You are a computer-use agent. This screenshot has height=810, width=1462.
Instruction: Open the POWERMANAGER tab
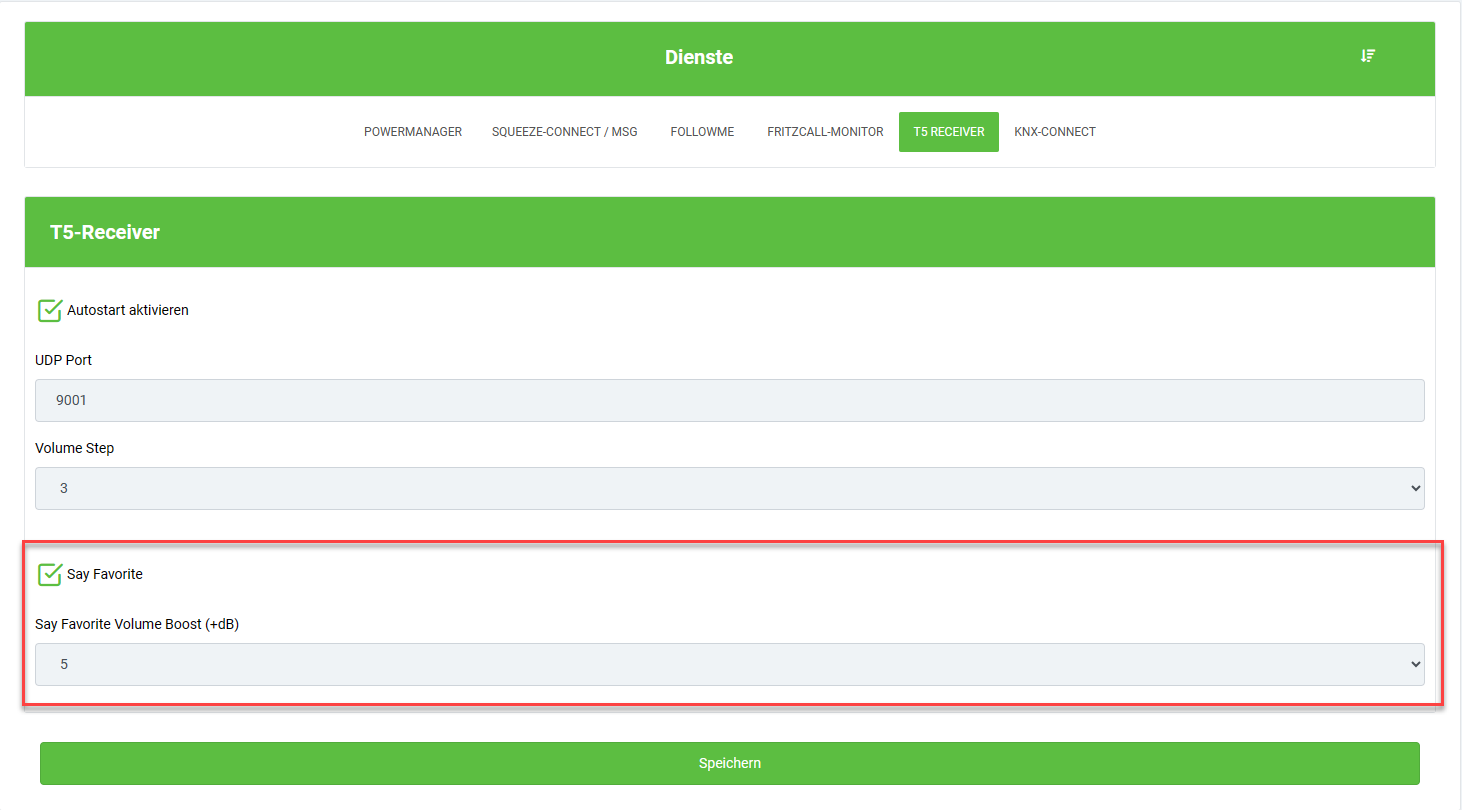coord(413,132)
